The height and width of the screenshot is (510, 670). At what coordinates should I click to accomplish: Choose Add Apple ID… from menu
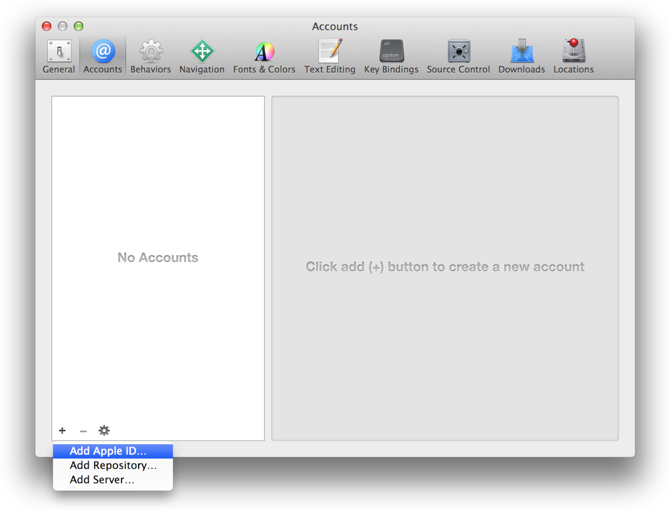113,451
